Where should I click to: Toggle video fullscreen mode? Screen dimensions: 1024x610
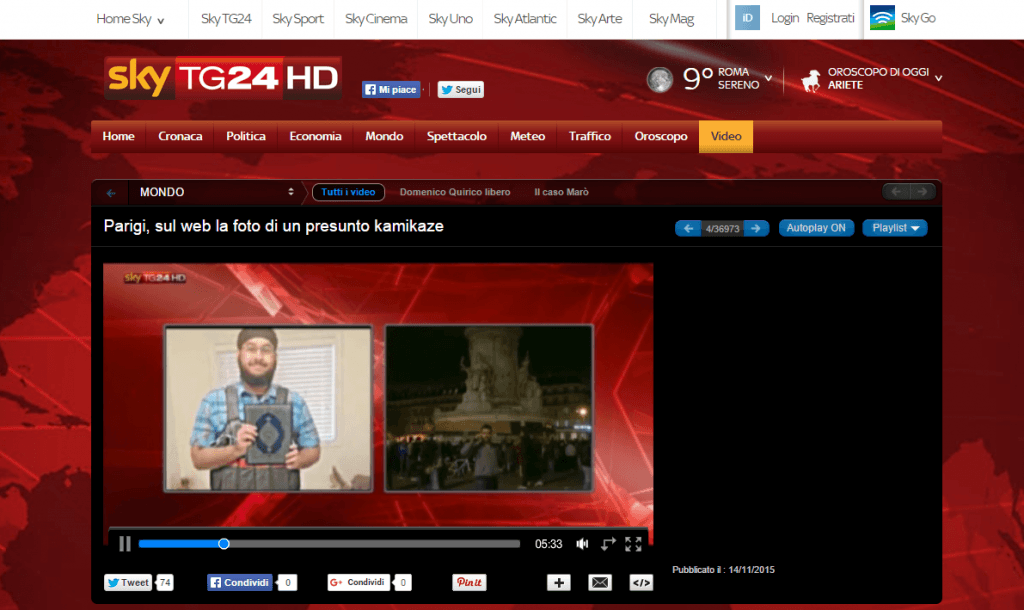633,544
